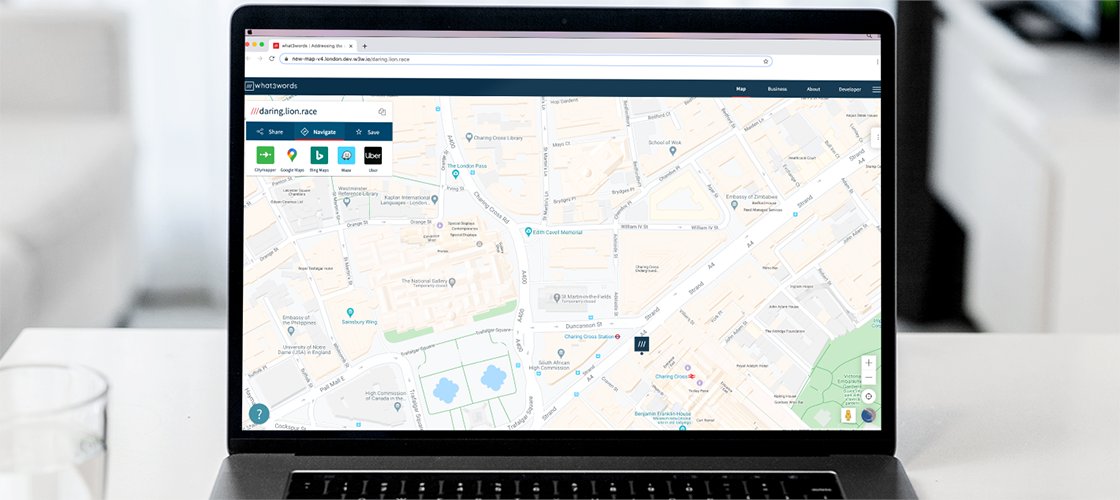Open Chrome three-dot menu

tap(877, 61)
